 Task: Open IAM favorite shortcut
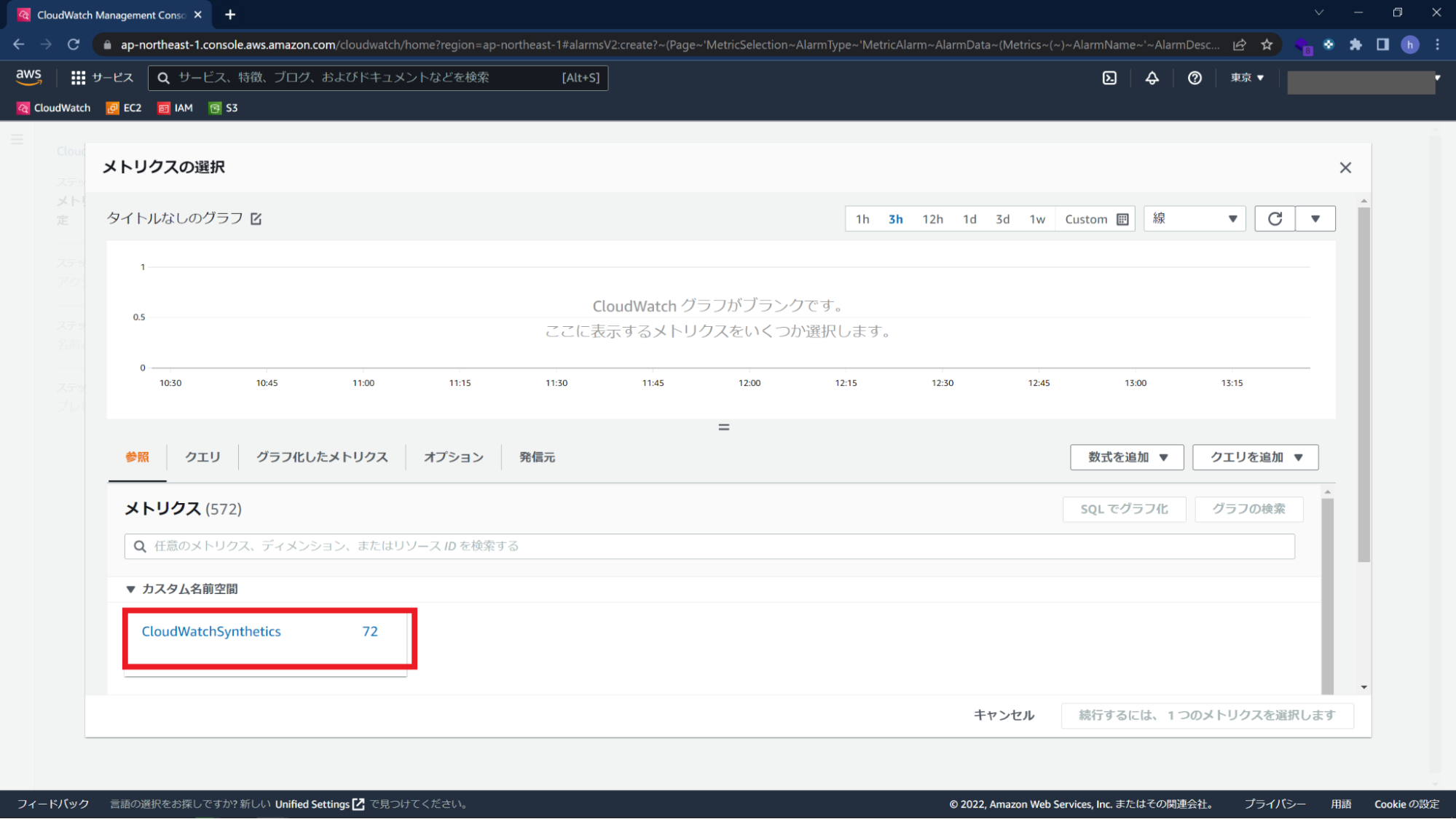176,108
